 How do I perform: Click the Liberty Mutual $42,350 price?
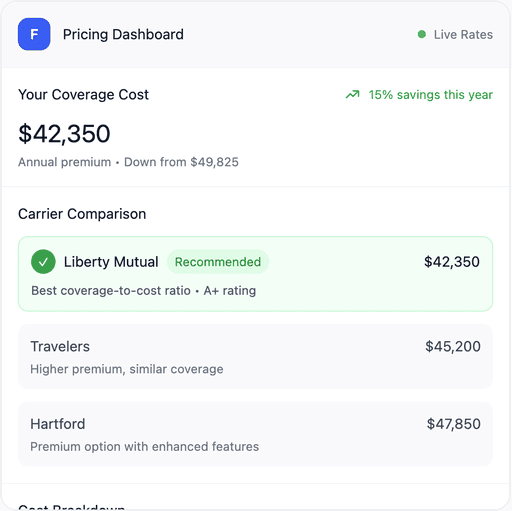[x=452, y=262]
